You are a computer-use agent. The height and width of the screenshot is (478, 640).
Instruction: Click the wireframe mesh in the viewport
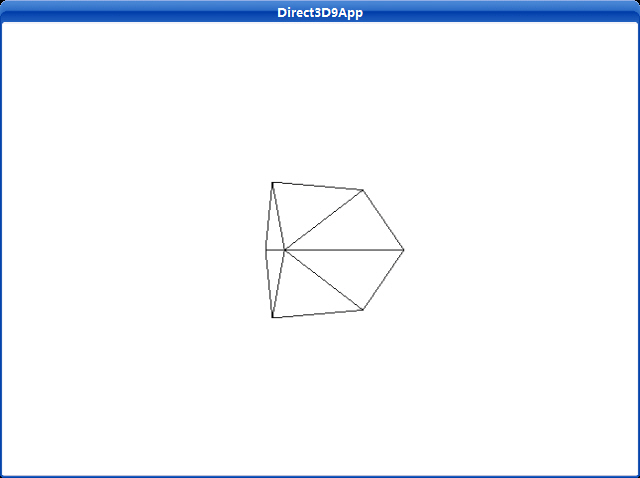[x=335, y=250]
